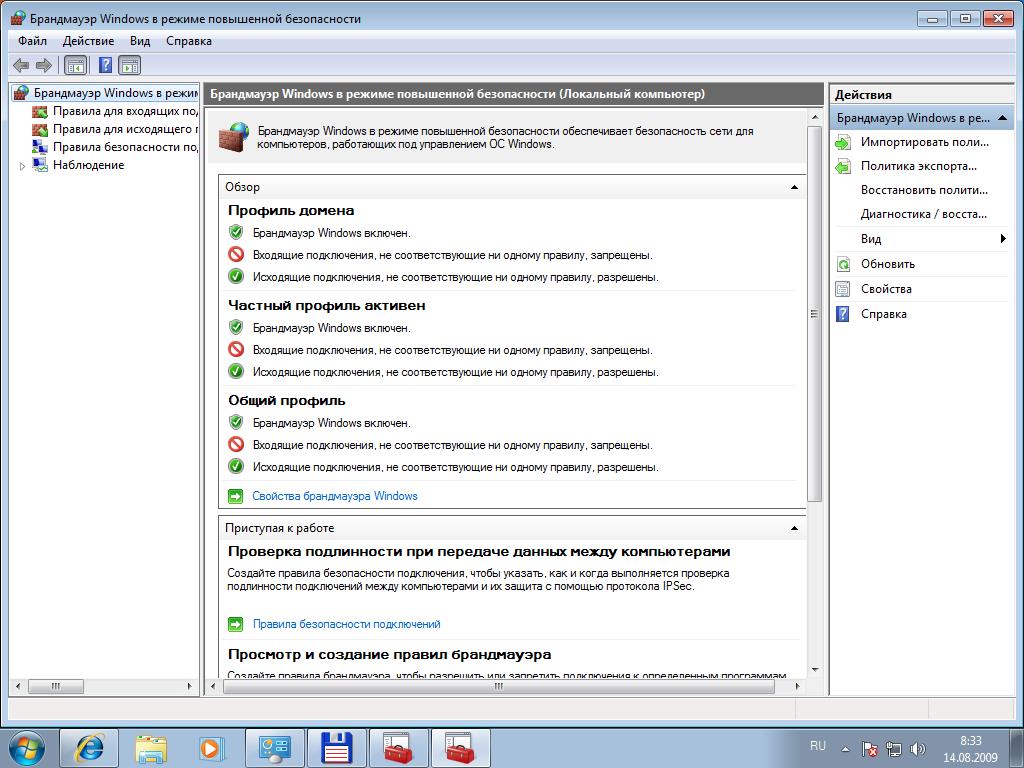Collapse the Приступая к работе section
Viewport: 1024px width, 768px height.
click(794, 528)
